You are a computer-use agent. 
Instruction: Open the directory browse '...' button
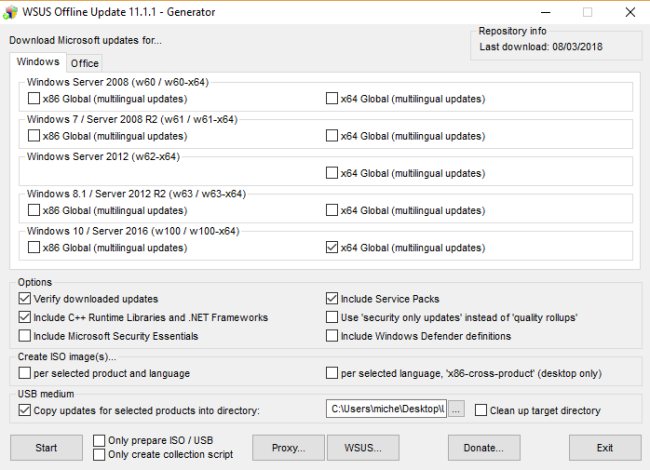click(456, 410)
